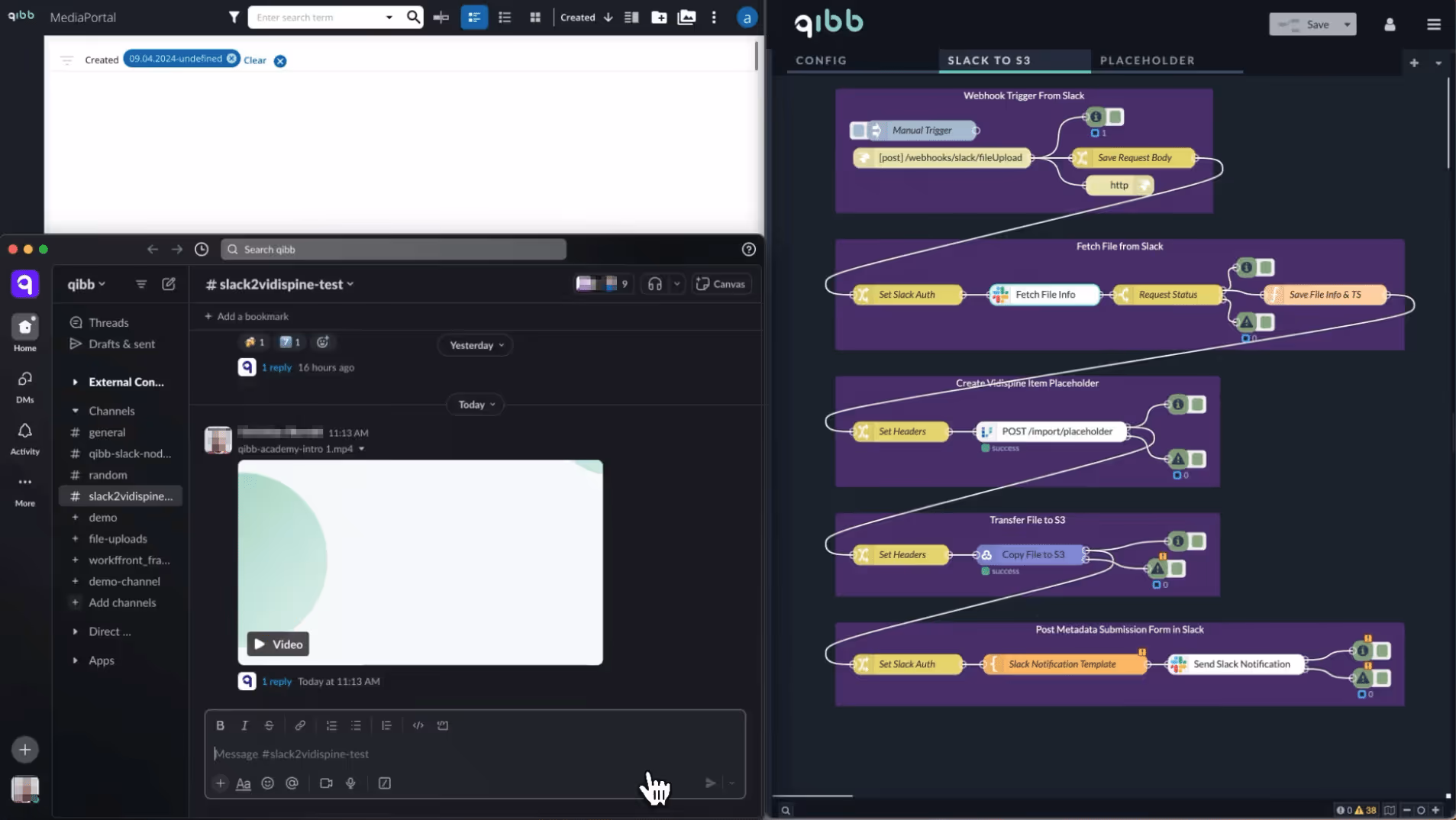The width and height of the screenshot is (1456, 820).
Task: Record a video clip in composer
Action: point(326,783)
